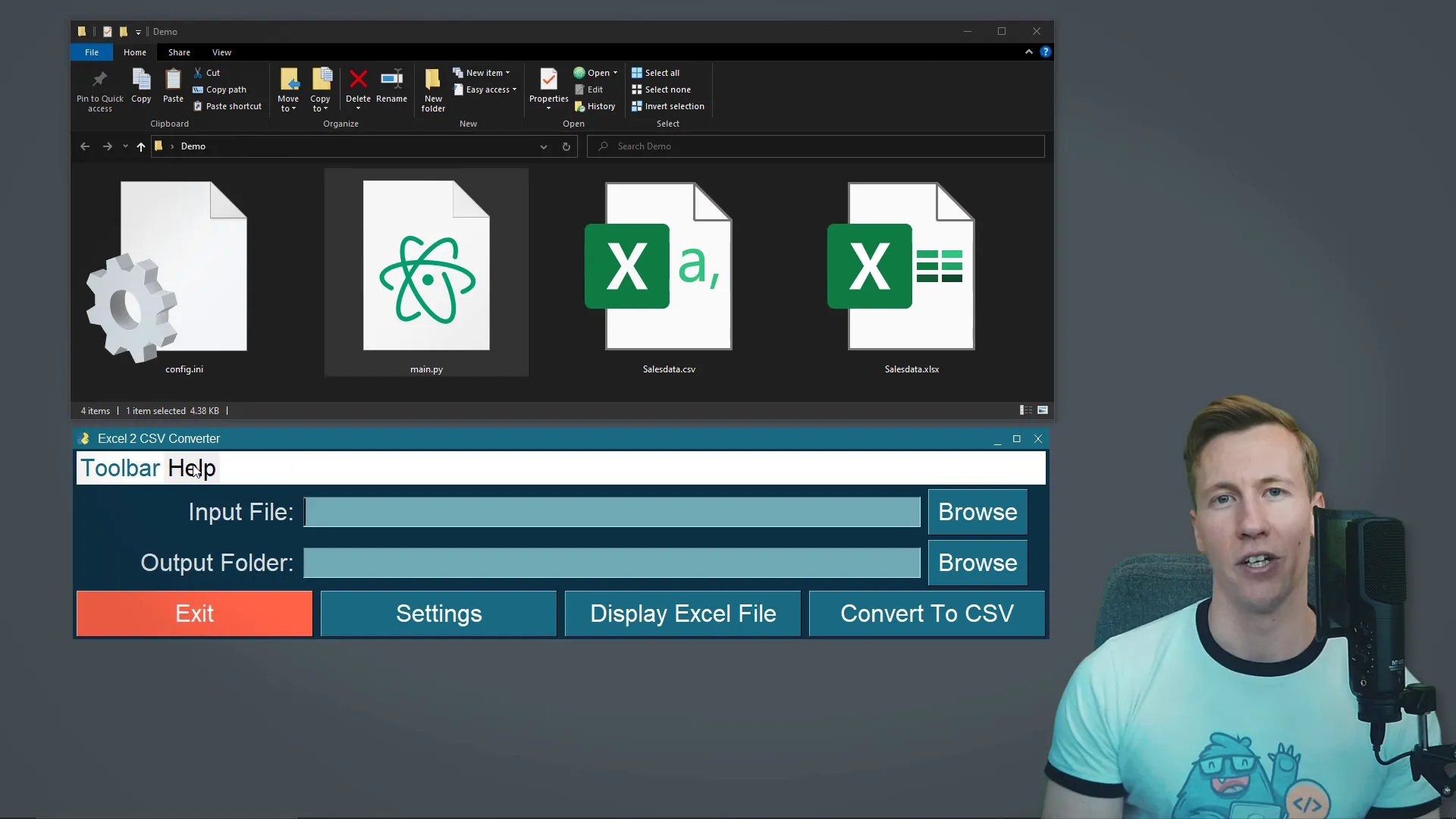
Task: Expand the Open split-button dropdown
Action: 616,72
